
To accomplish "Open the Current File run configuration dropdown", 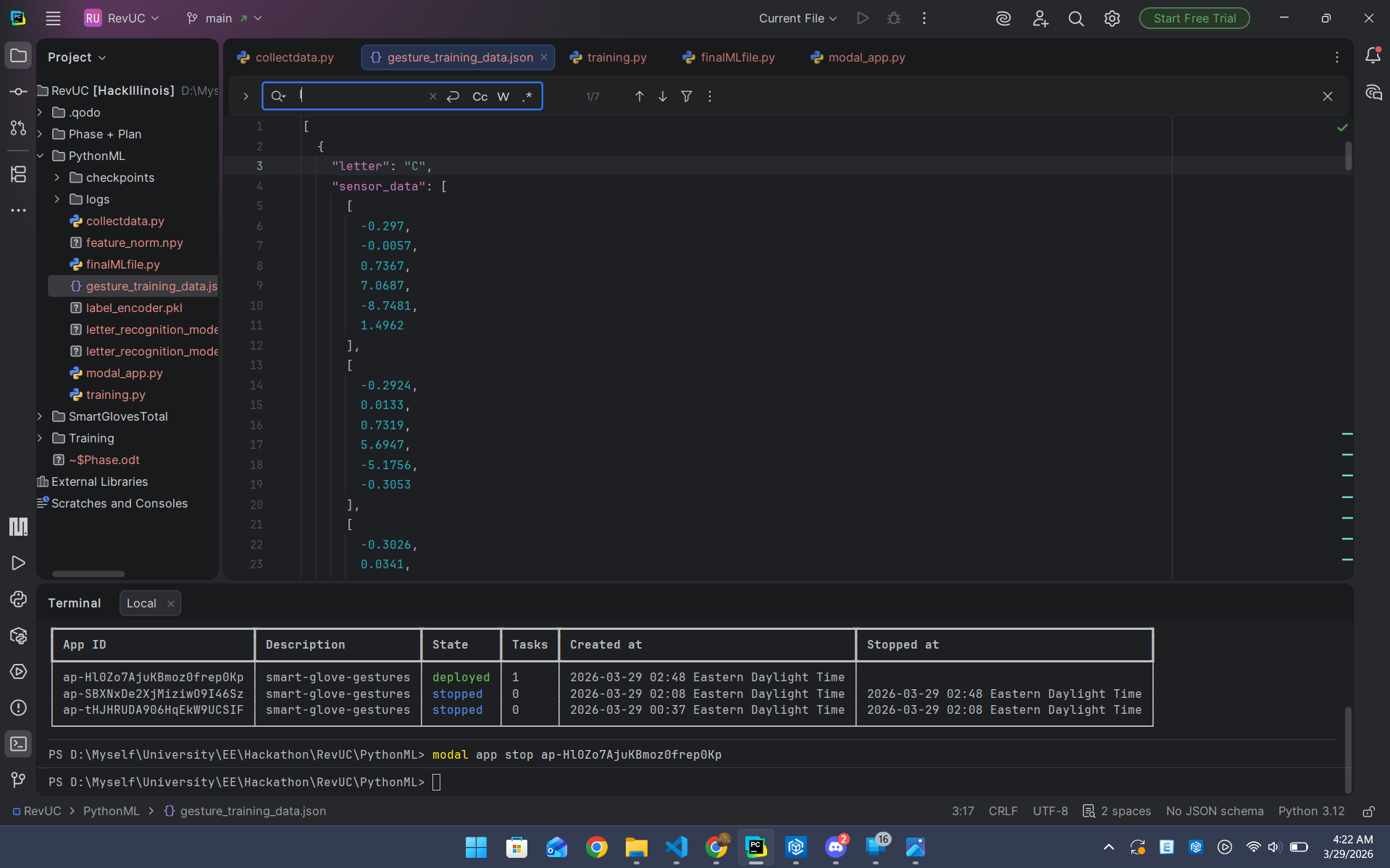I will pyautogui.click(x=797, y=19).
